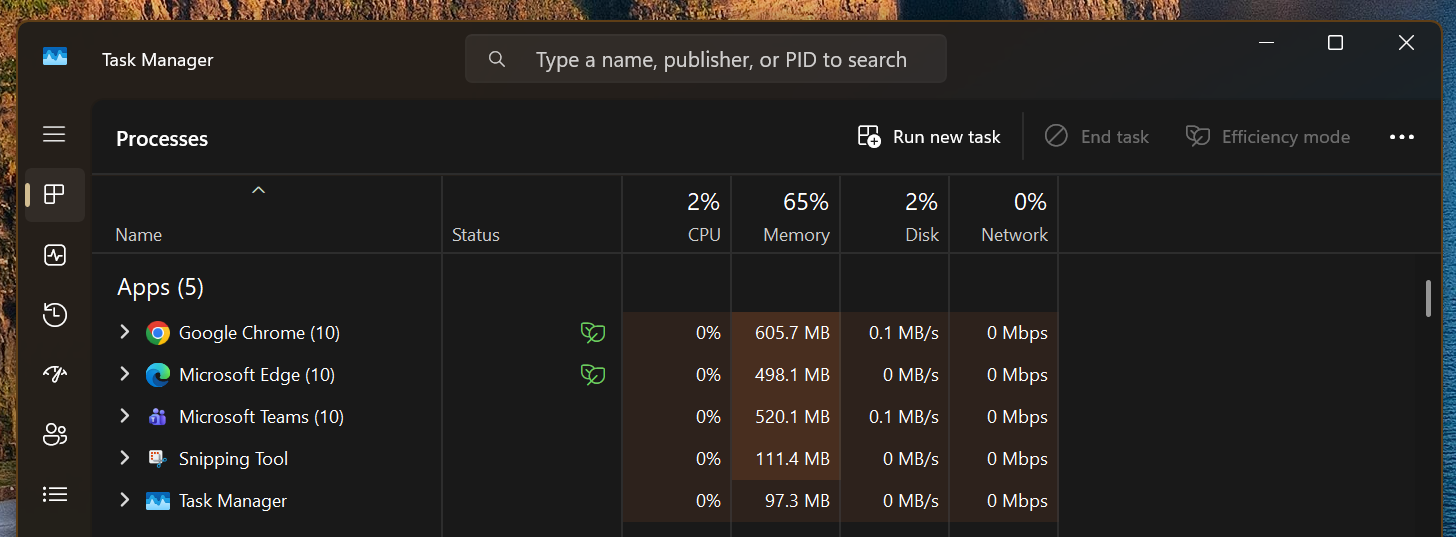Maximize the Task Manager window
The image size is (1456, 537).
1335,43
